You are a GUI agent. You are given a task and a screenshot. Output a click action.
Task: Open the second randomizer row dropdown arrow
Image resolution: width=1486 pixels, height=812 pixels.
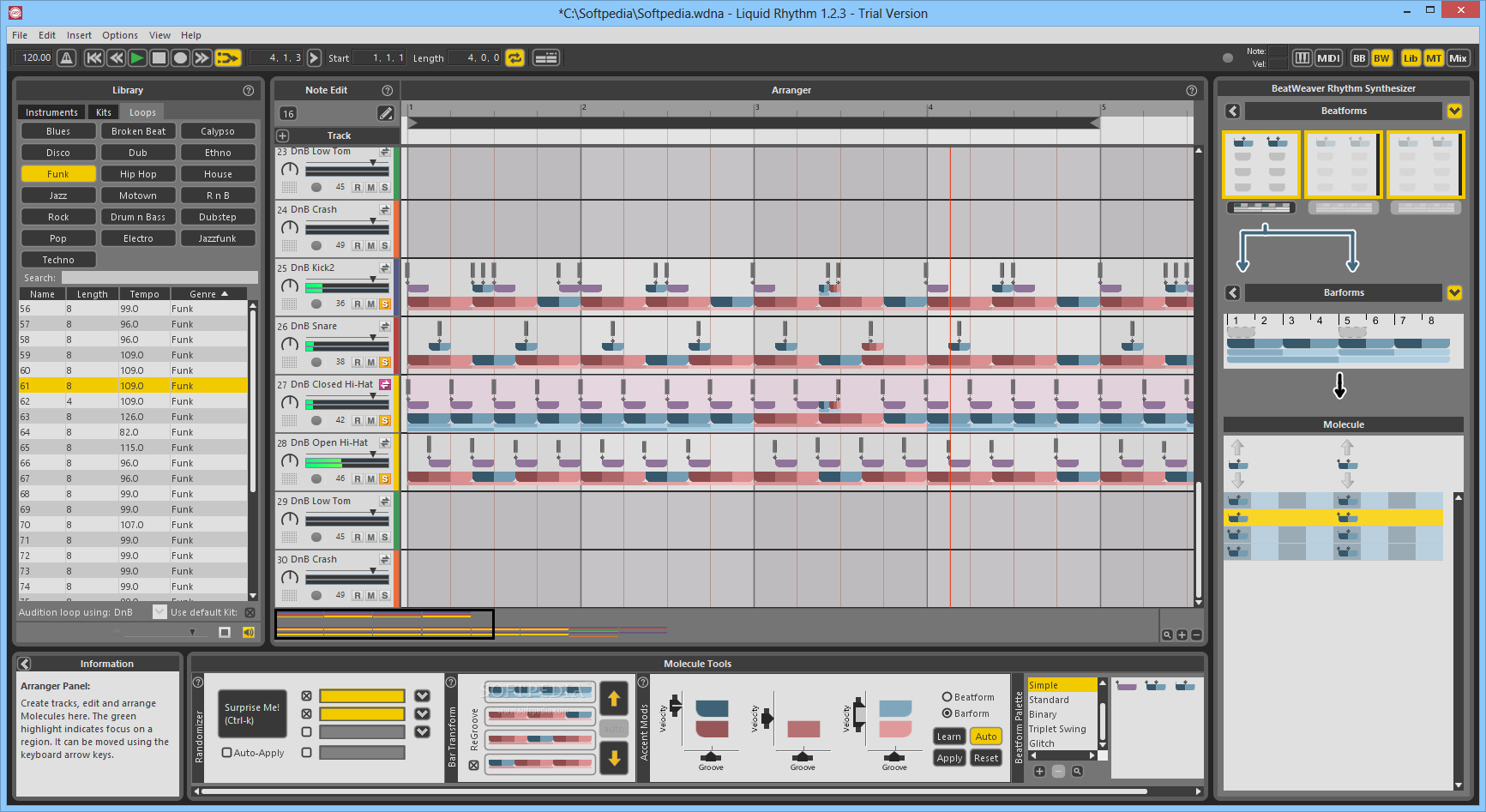422,713
